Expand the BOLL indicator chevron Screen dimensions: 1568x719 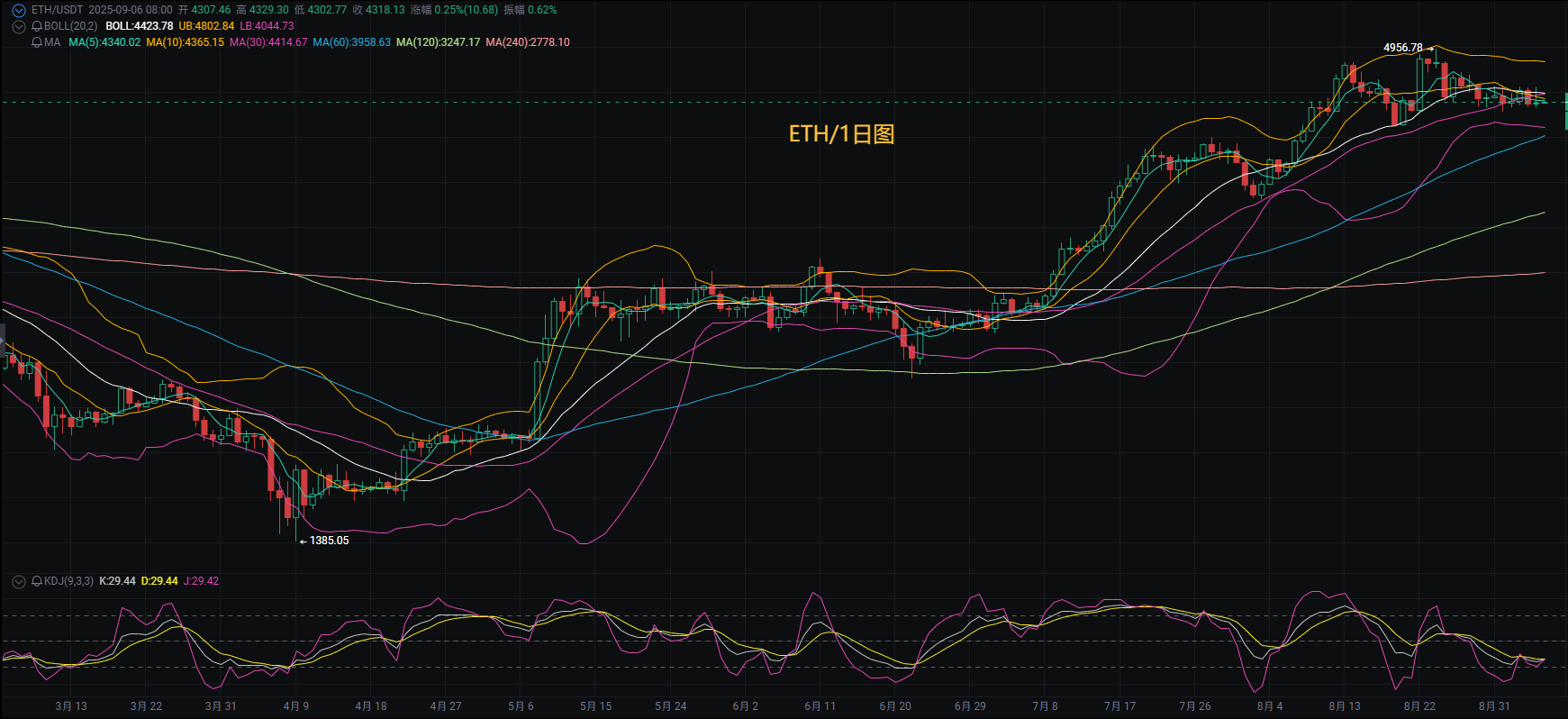pos(18,27)
